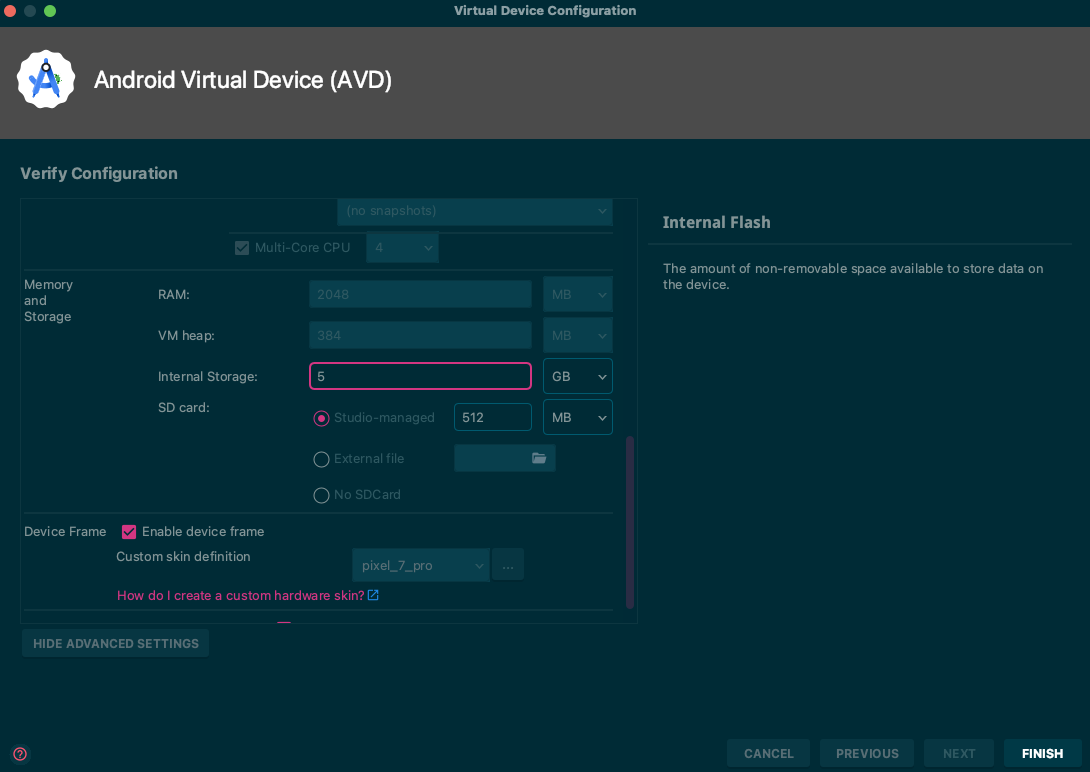Toggle the Multi-Core CPU checkbox

242,248
